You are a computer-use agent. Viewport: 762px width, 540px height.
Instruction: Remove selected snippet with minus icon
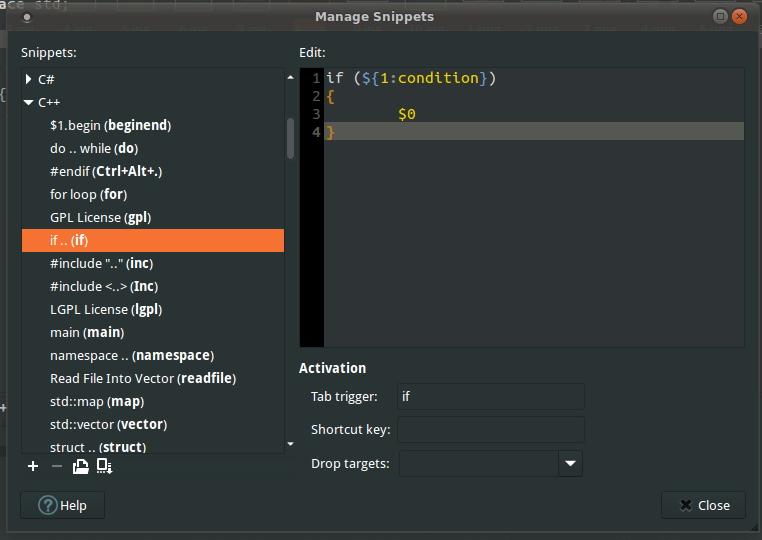pos(57,466)
